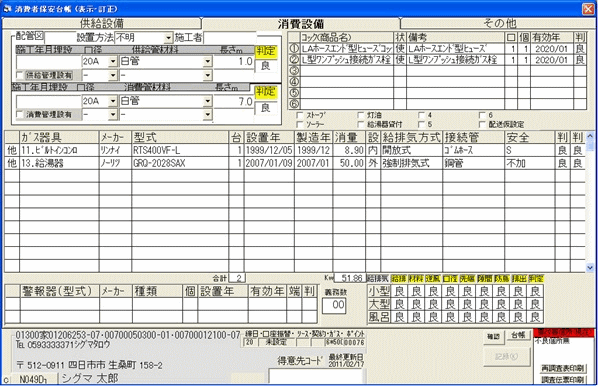Toggle the checkbox labeled 5
Image resolution: width=598 pixels, height=386 pixels.
click(x=421, y=124)
